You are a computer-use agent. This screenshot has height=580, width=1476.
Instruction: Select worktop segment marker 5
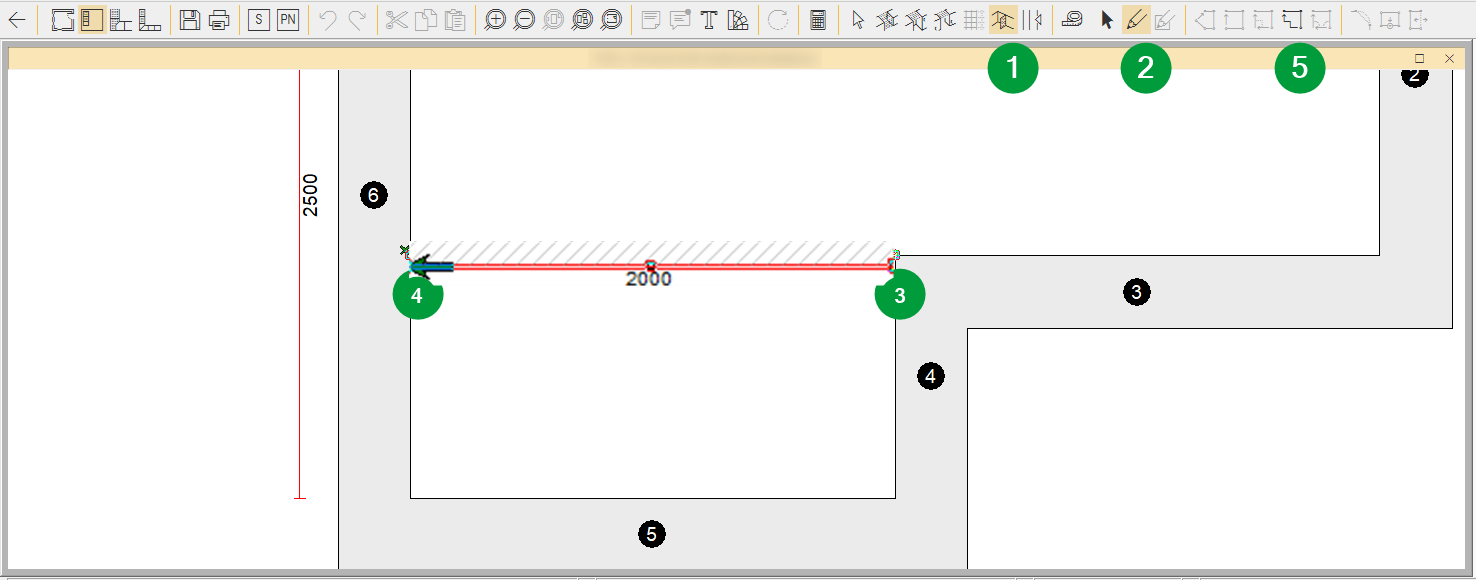[x=651, y=534]
